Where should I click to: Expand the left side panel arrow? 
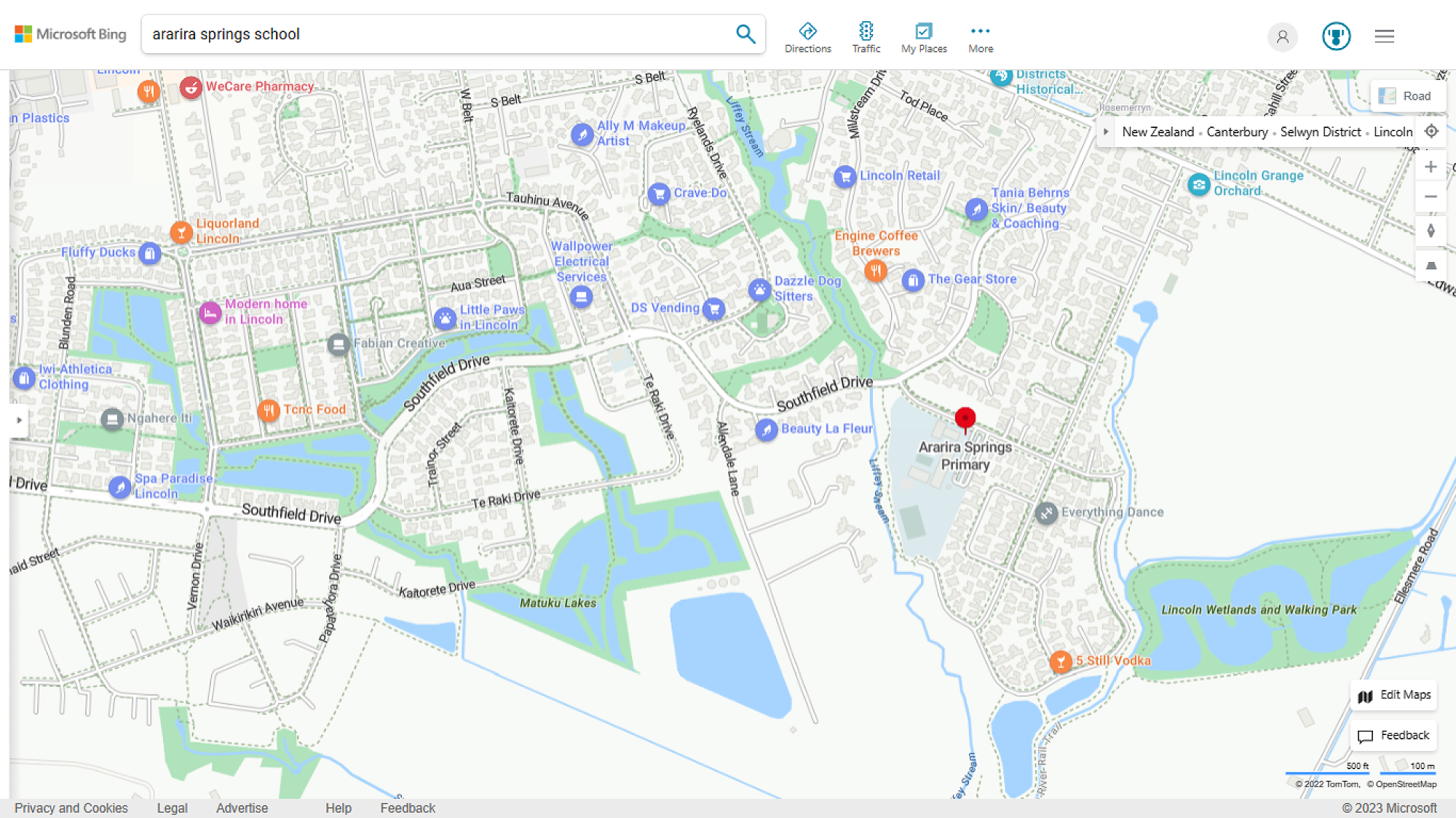(19, 420)
